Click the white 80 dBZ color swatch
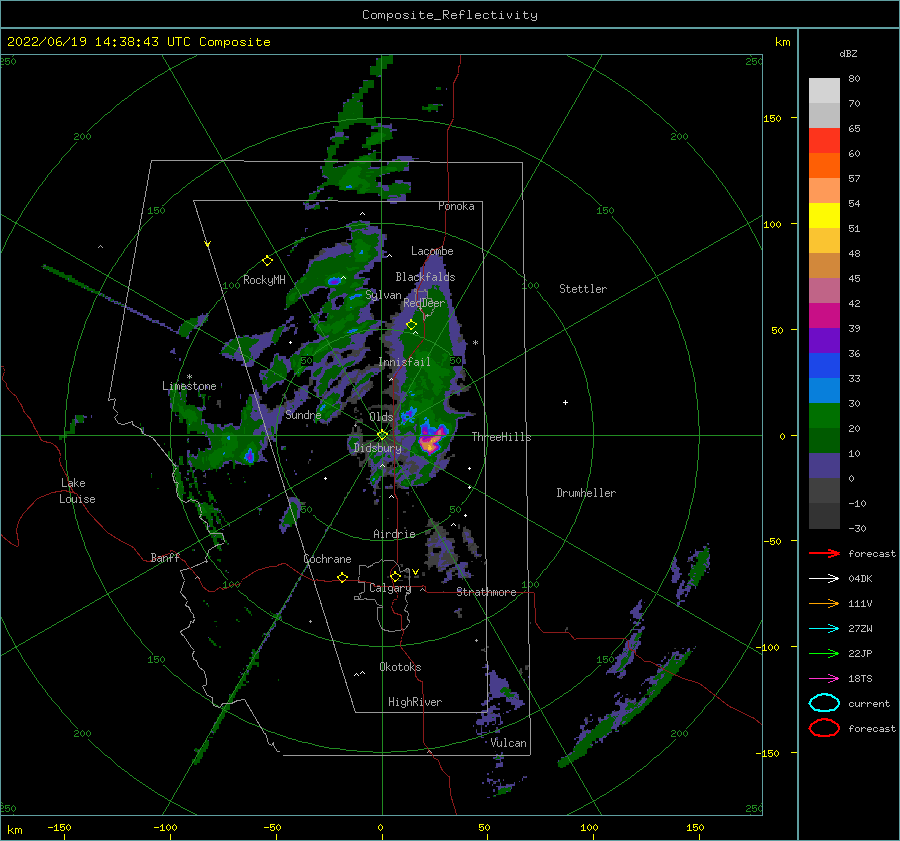Screen dimensions: 900x841 coord(824,91)
